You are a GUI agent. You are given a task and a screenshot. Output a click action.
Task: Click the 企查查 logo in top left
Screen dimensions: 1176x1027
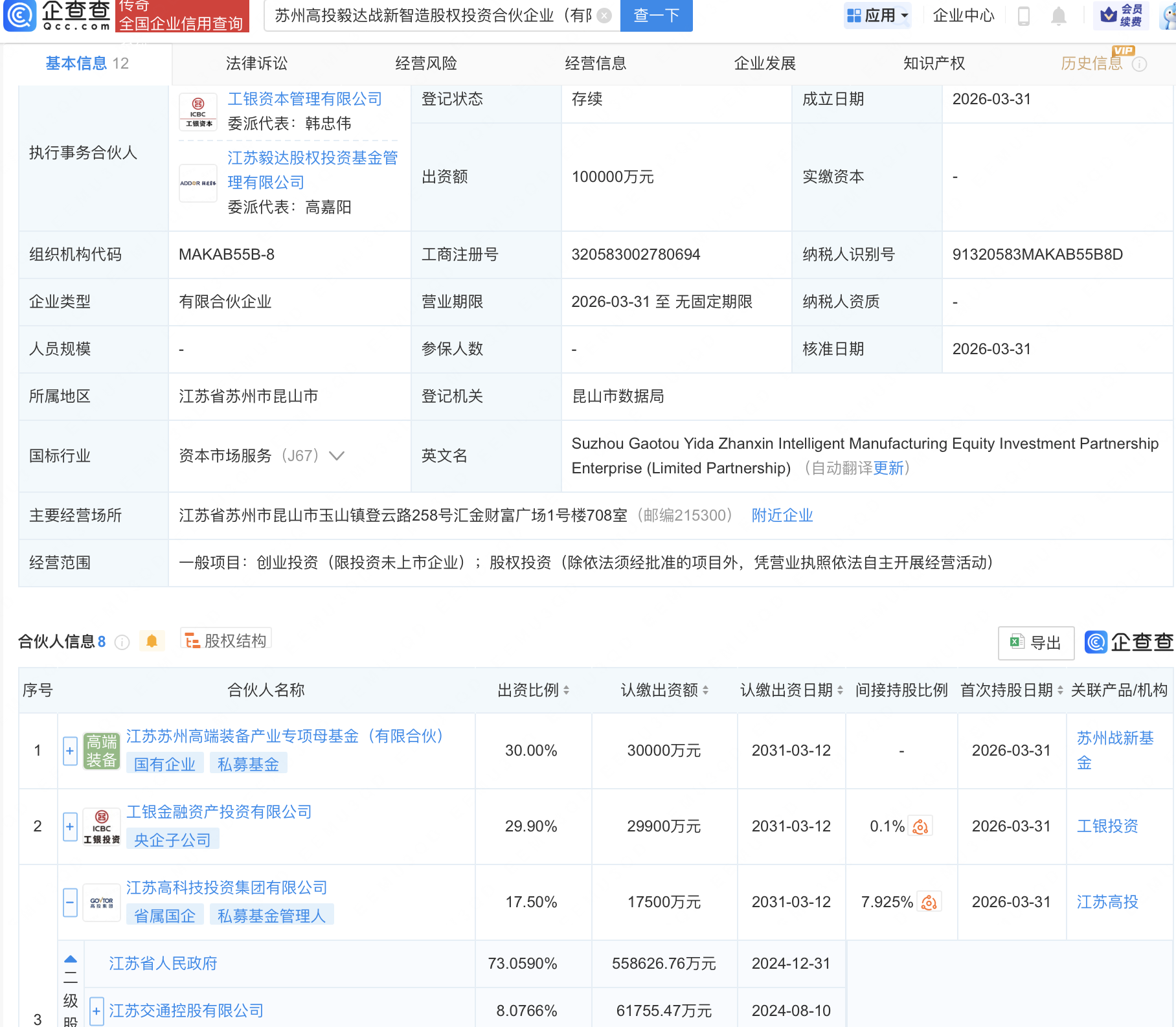click(19, 16)
